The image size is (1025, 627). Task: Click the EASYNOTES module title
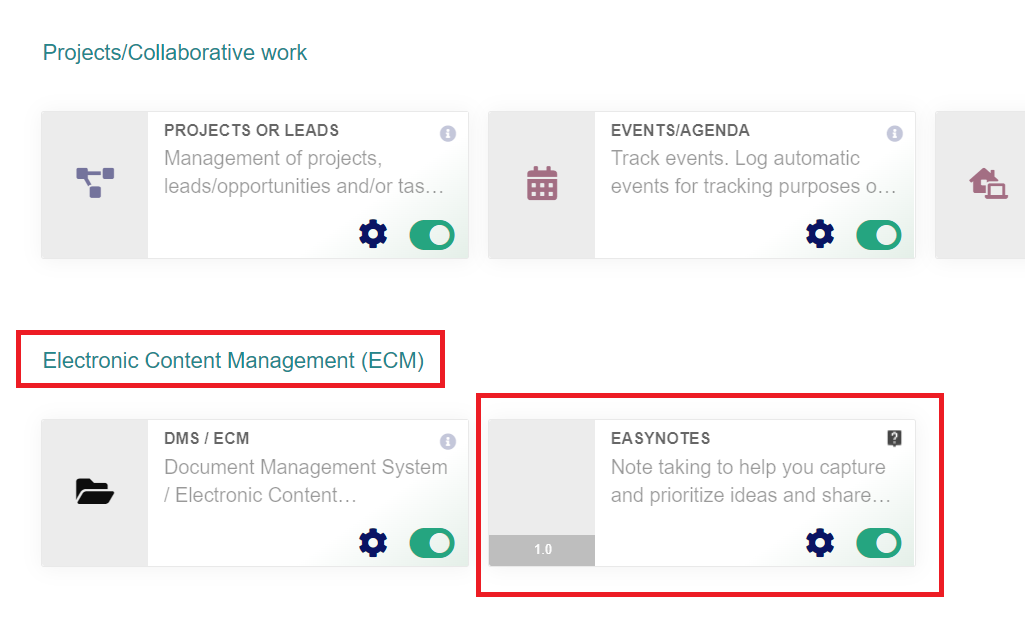pos(660,438)
